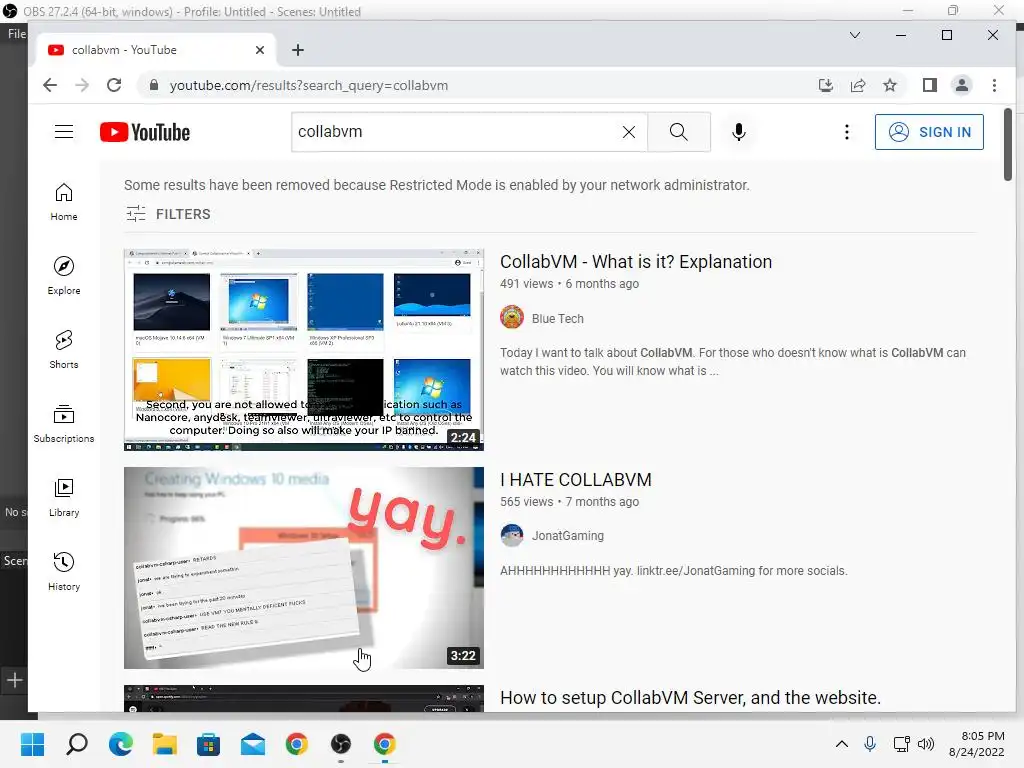Viewport: 1024px width, 768px height.
Task: Open the Windows Start menu
Action: pos(33,744)
